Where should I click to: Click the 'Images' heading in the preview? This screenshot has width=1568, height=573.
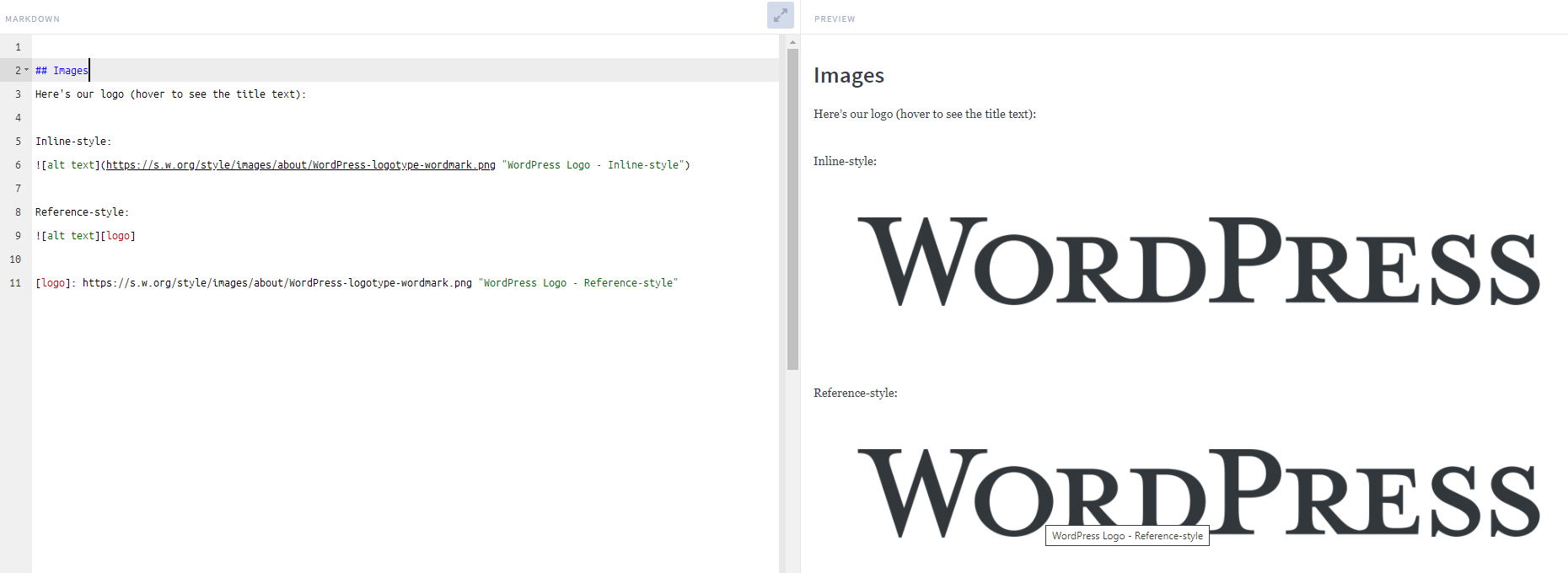pyautogui.click(x=849, y=76)
